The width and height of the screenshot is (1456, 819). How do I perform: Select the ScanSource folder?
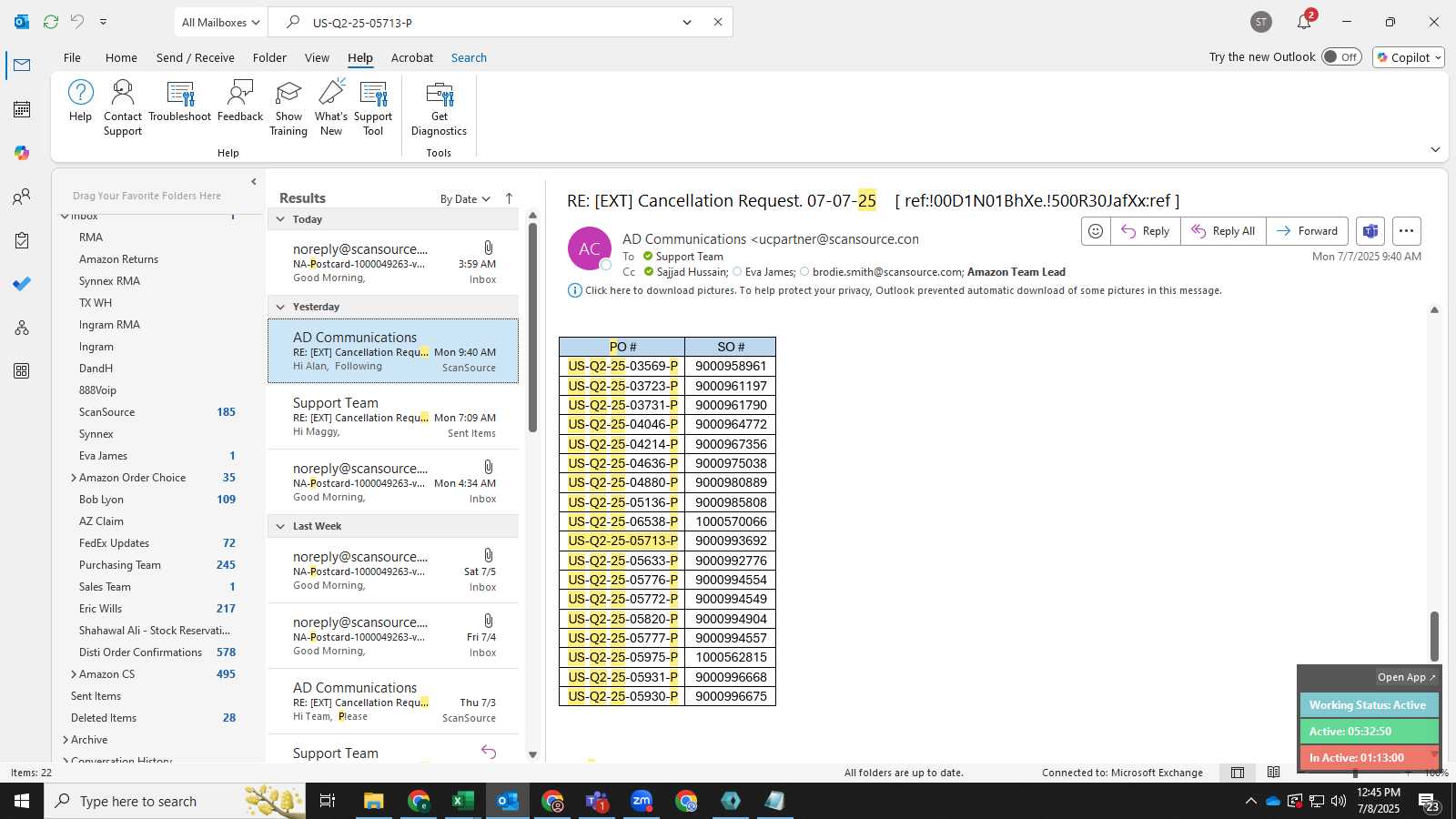point(106,412)
